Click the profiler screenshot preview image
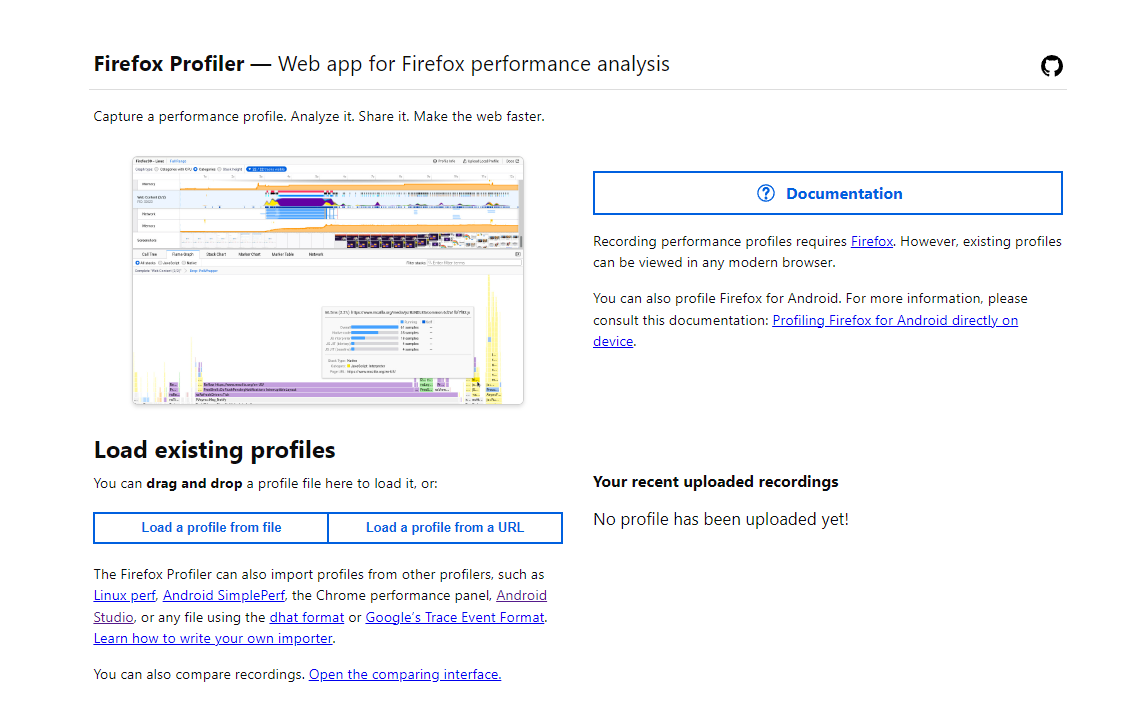1128x709 pixels. pyautogui.click(x=328, y=280)
